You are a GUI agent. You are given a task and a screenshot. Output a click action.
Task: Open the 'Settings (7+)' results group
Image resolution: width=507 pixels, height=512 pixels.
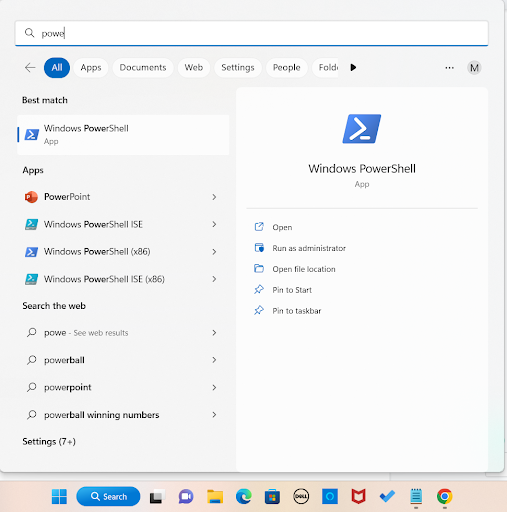(49, 441)
